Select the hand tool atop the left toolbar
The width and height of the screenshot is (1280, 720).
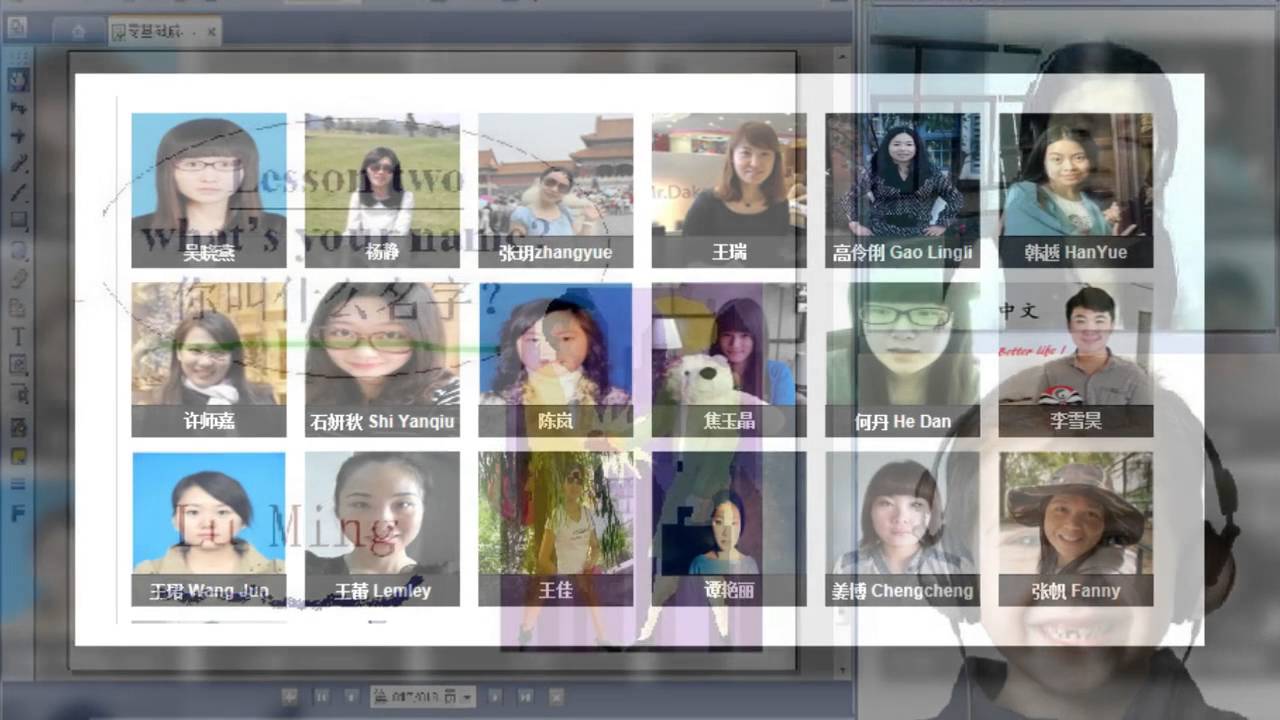tap(18, 79)
